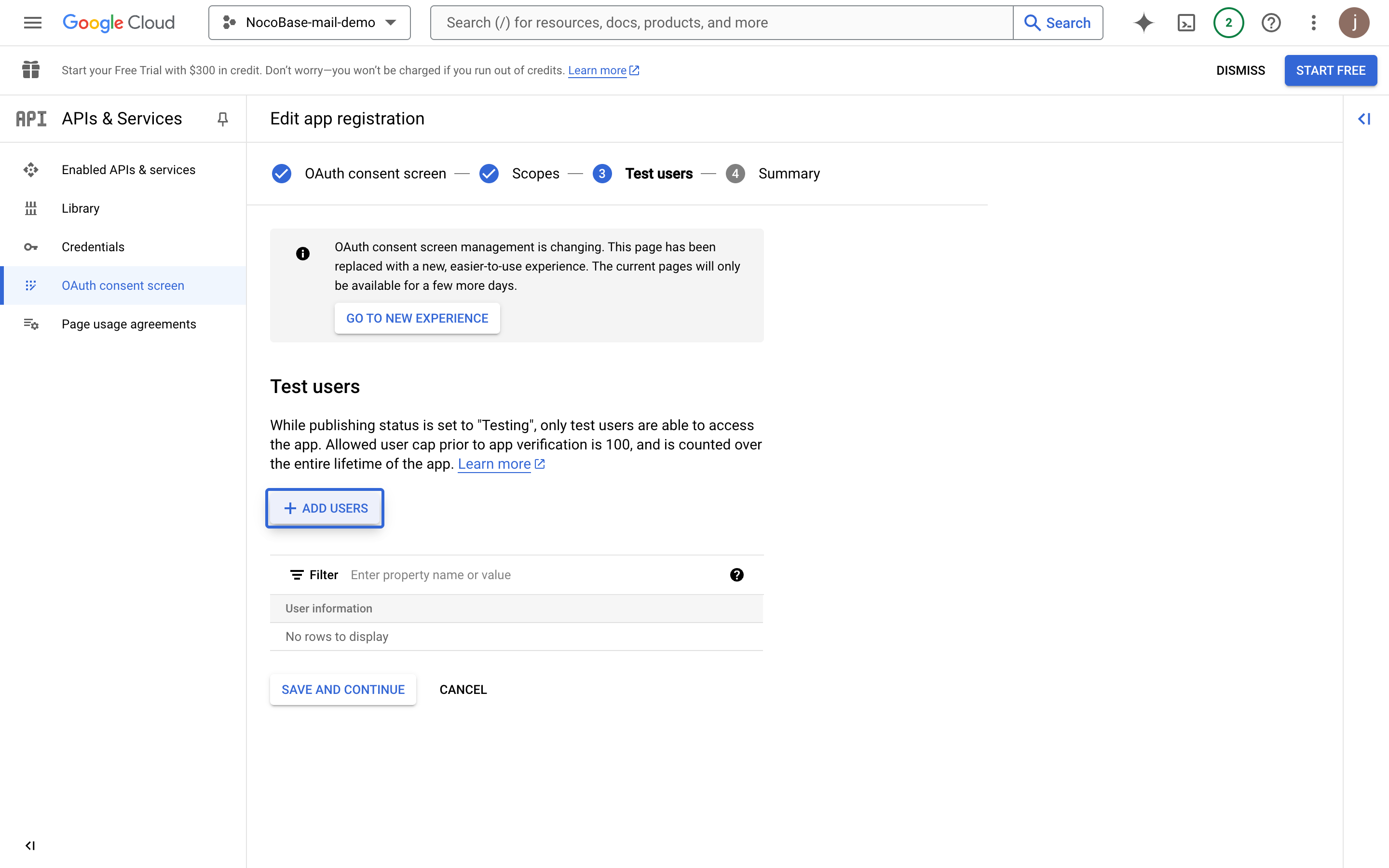Viewport: 1389px width, 868px height.
Task: Activate Cloud Shell terminal icon
Action: tap(1186, 22)
